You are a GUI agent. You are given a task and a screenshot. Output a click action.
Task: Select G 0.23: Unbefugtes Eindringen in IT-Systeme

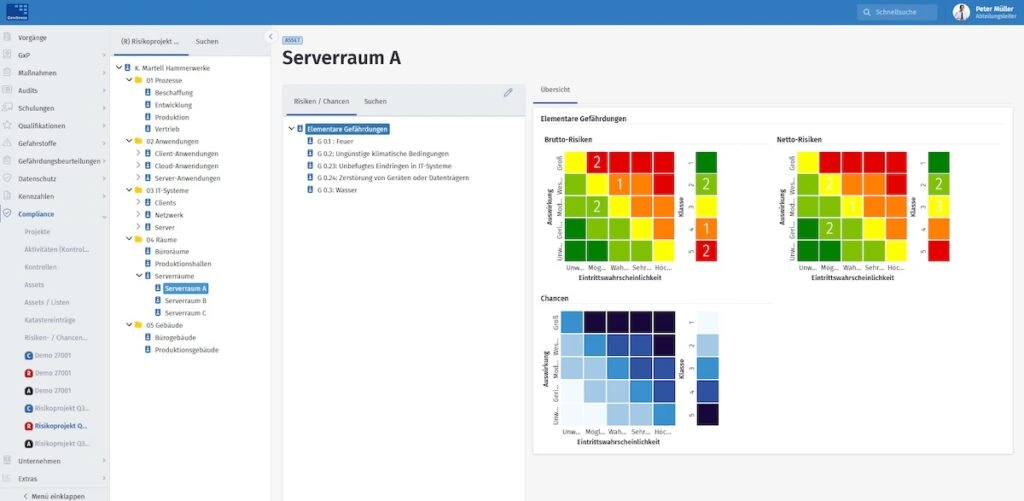[384, 166]
